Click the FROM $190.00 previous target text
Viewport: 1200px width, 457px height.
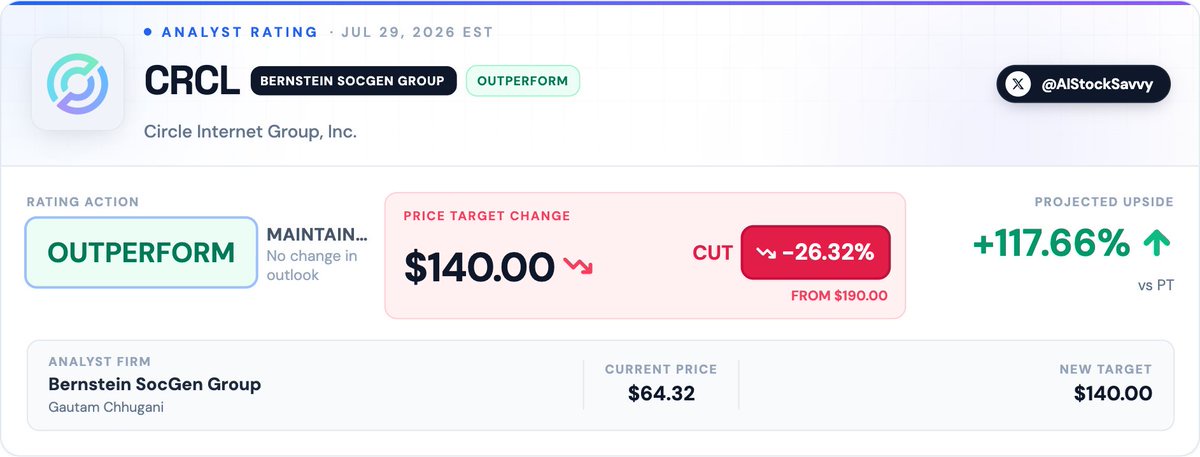[x=839, y=296]
